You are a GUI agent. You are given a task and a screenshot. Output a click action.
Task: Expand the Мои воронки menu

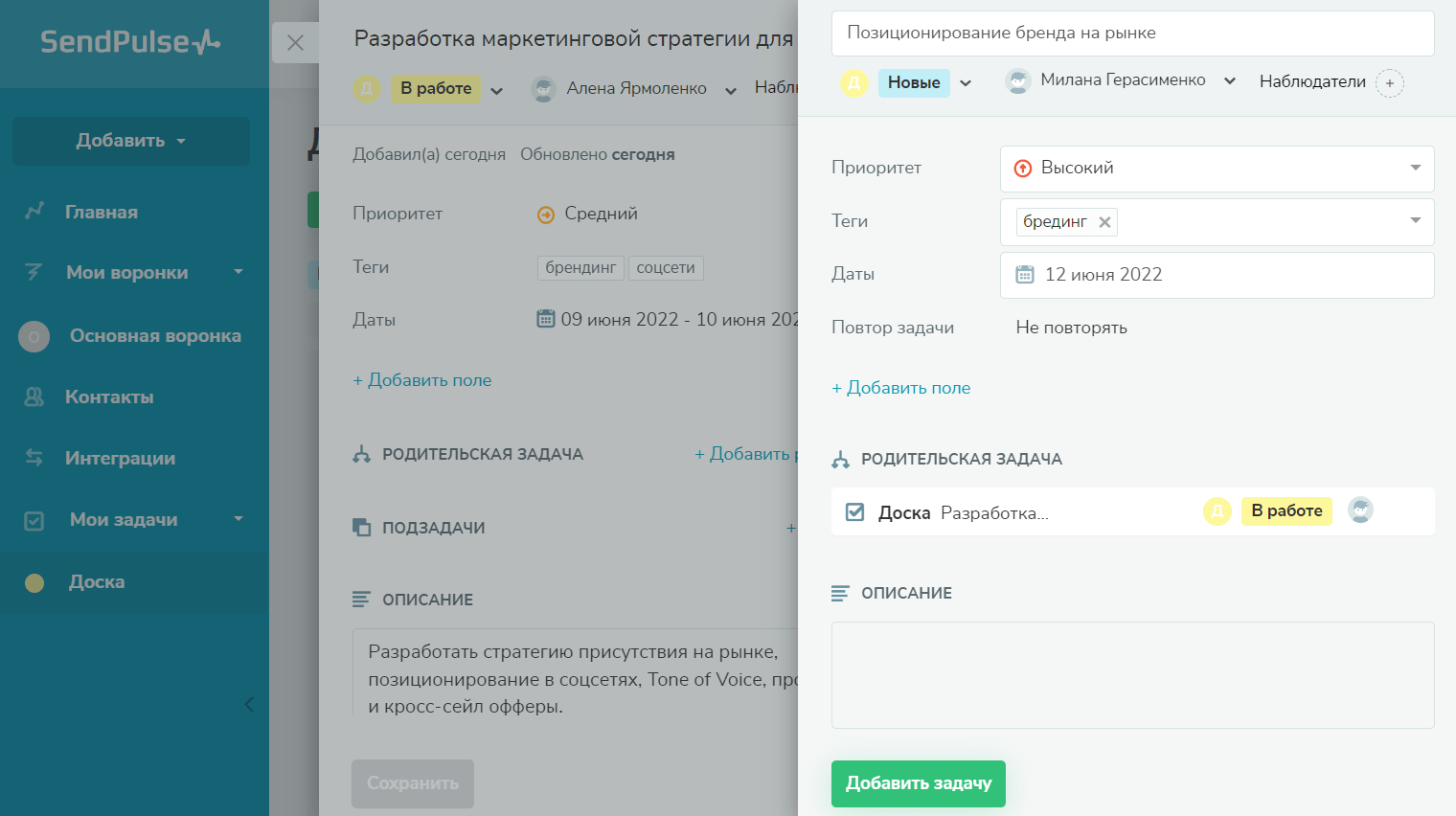tap(239, 272)
